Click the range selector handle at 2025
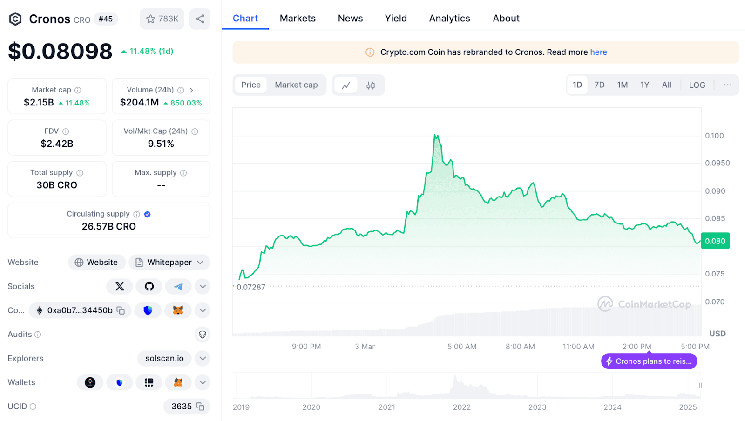Viewport: 745px width, 421px height. [x=700, y=385]
